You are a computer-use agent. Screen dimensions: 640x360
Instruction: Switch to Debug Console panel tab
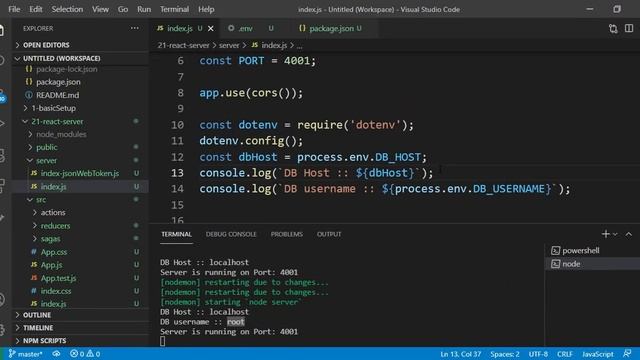point(231,234)
